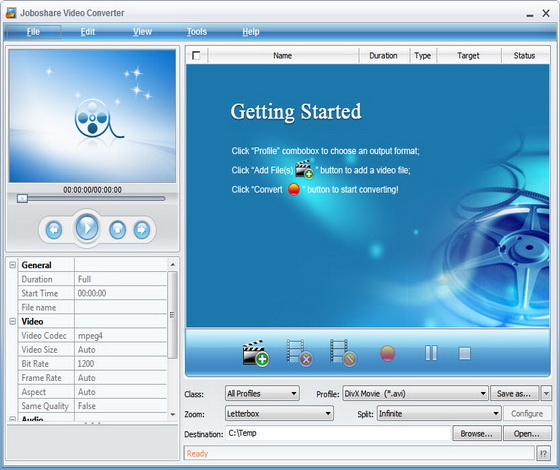560x470 pixels.
Task: Collapse the General properties group
Action: (x=12, y=265)
